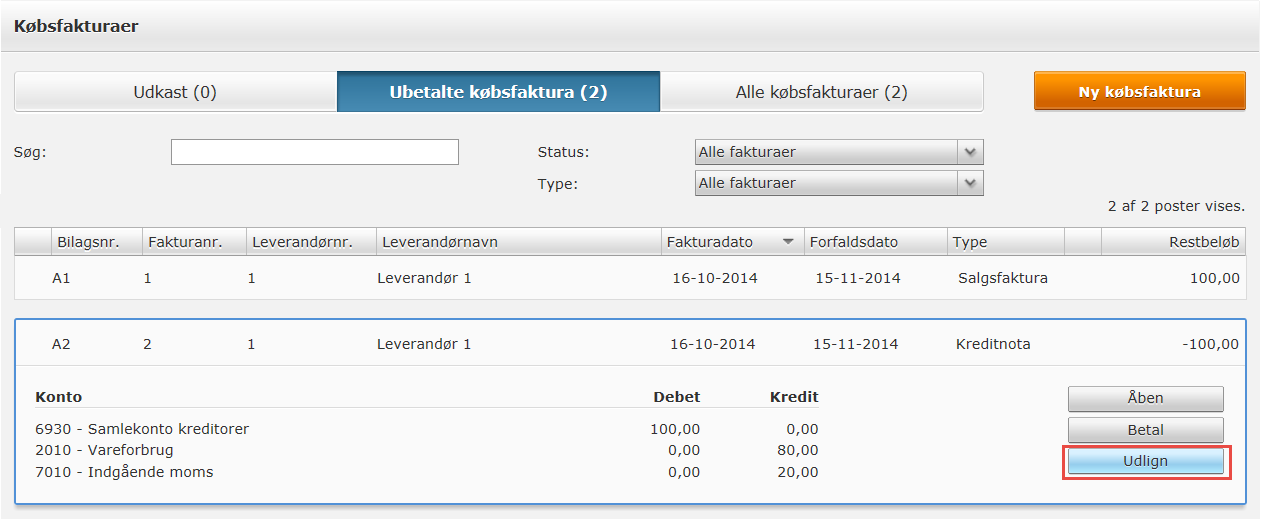Select the Ubetalte købsfaktura (2) tab

(498, 92)
